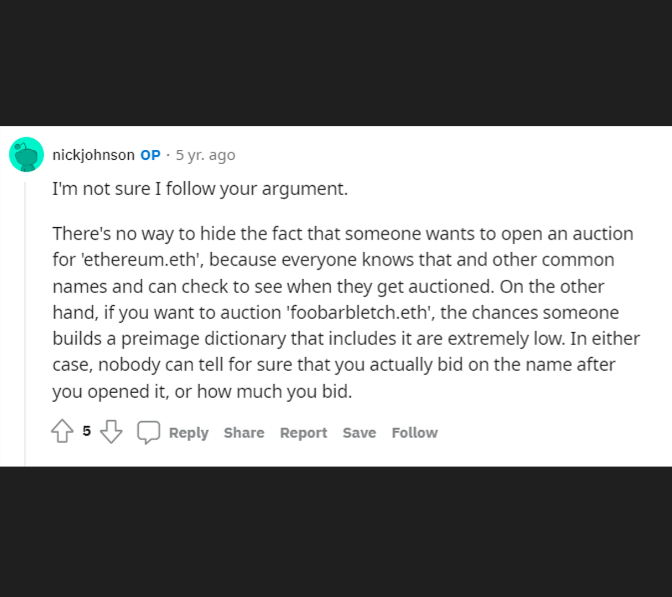Click the speech bubble reply icon

pyautogui.click(x=148, y=432)
